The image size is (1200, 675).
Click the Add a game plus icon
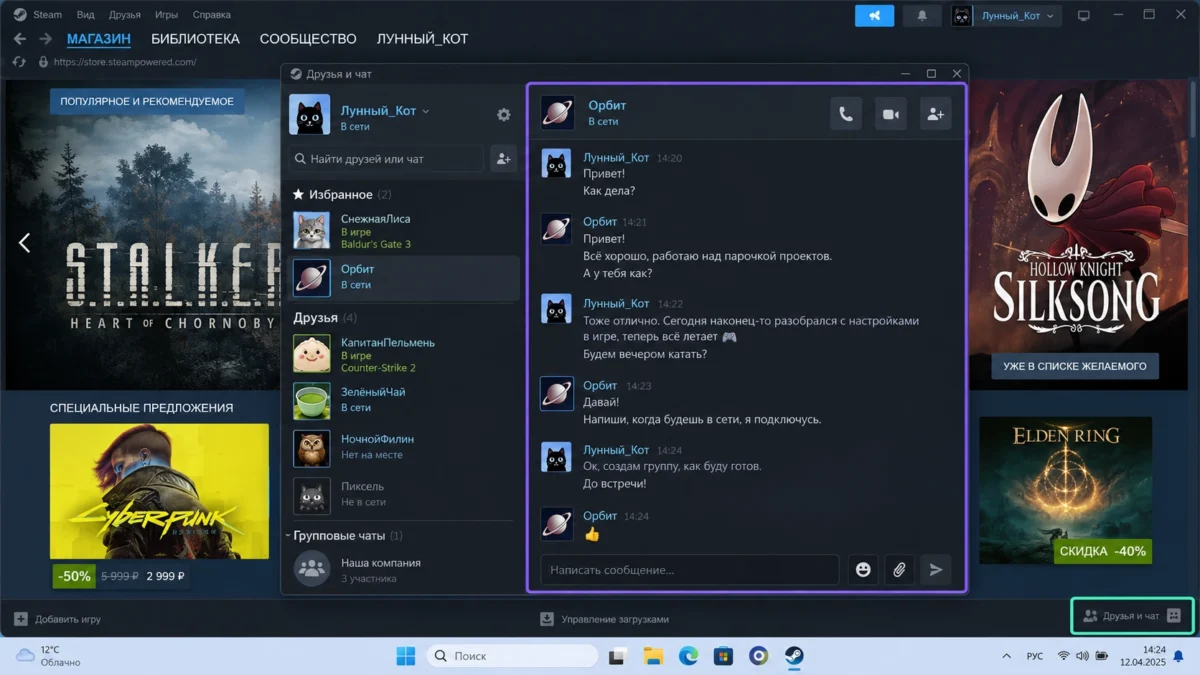coord(21,619)
